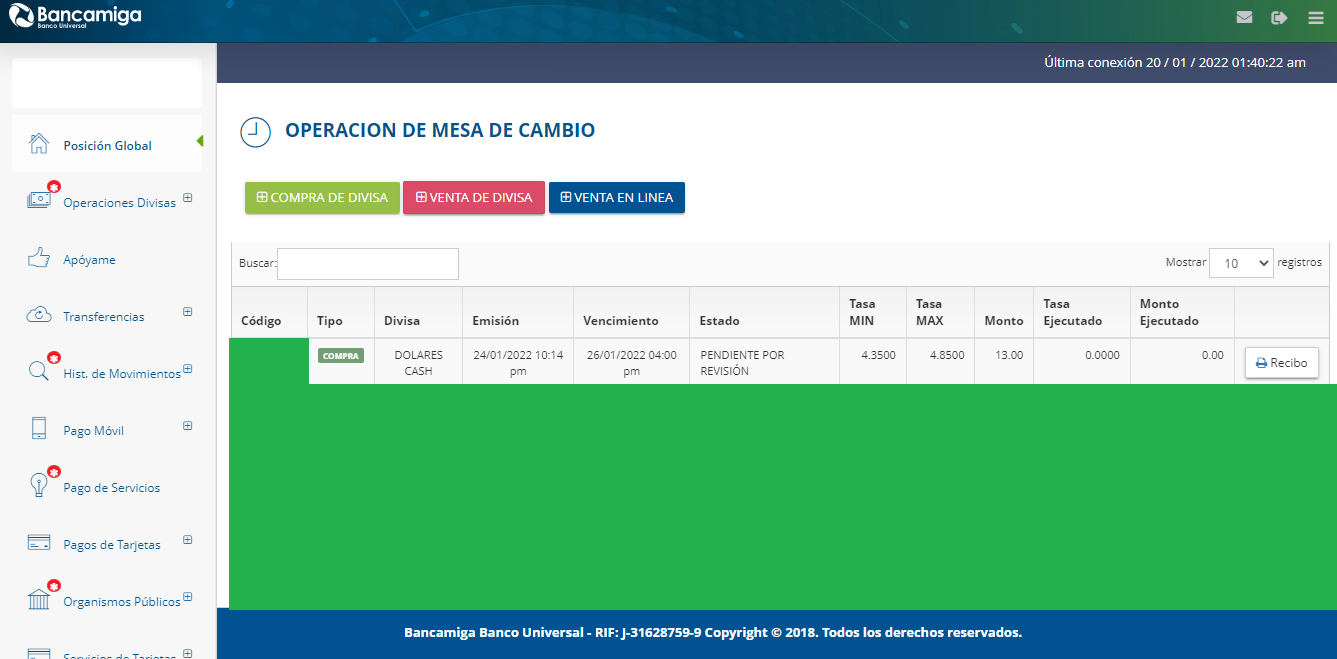1337x659 pixels.
Task: Print the Recibo for the transaction
Action: 1281,363
